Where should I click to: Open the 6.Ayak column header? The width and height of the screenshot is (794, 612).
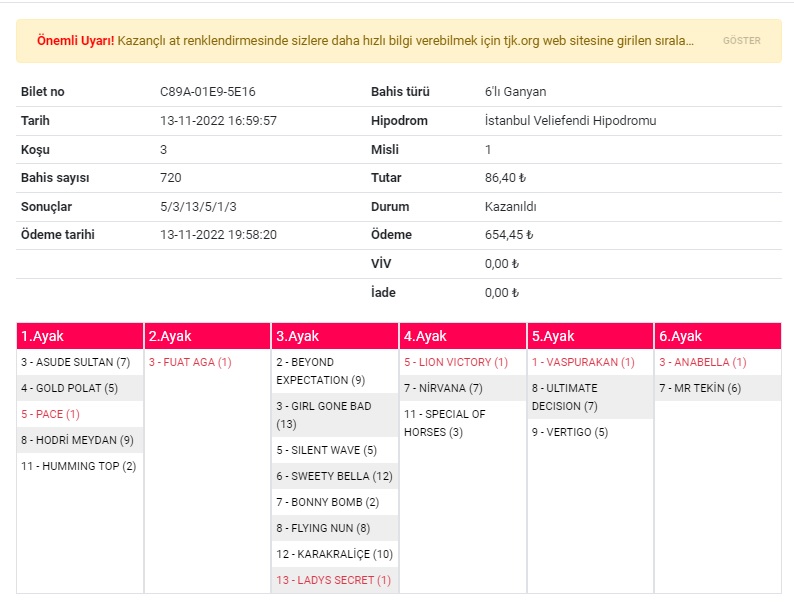[718, 336]
